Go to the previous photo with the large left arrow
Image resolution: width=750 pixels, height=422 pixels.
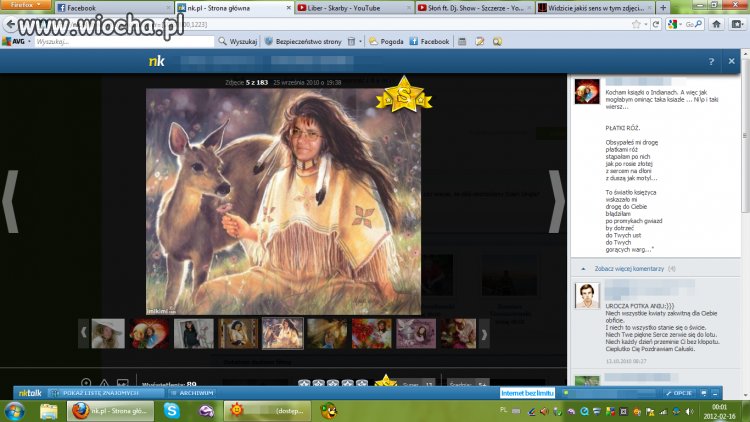11,201
